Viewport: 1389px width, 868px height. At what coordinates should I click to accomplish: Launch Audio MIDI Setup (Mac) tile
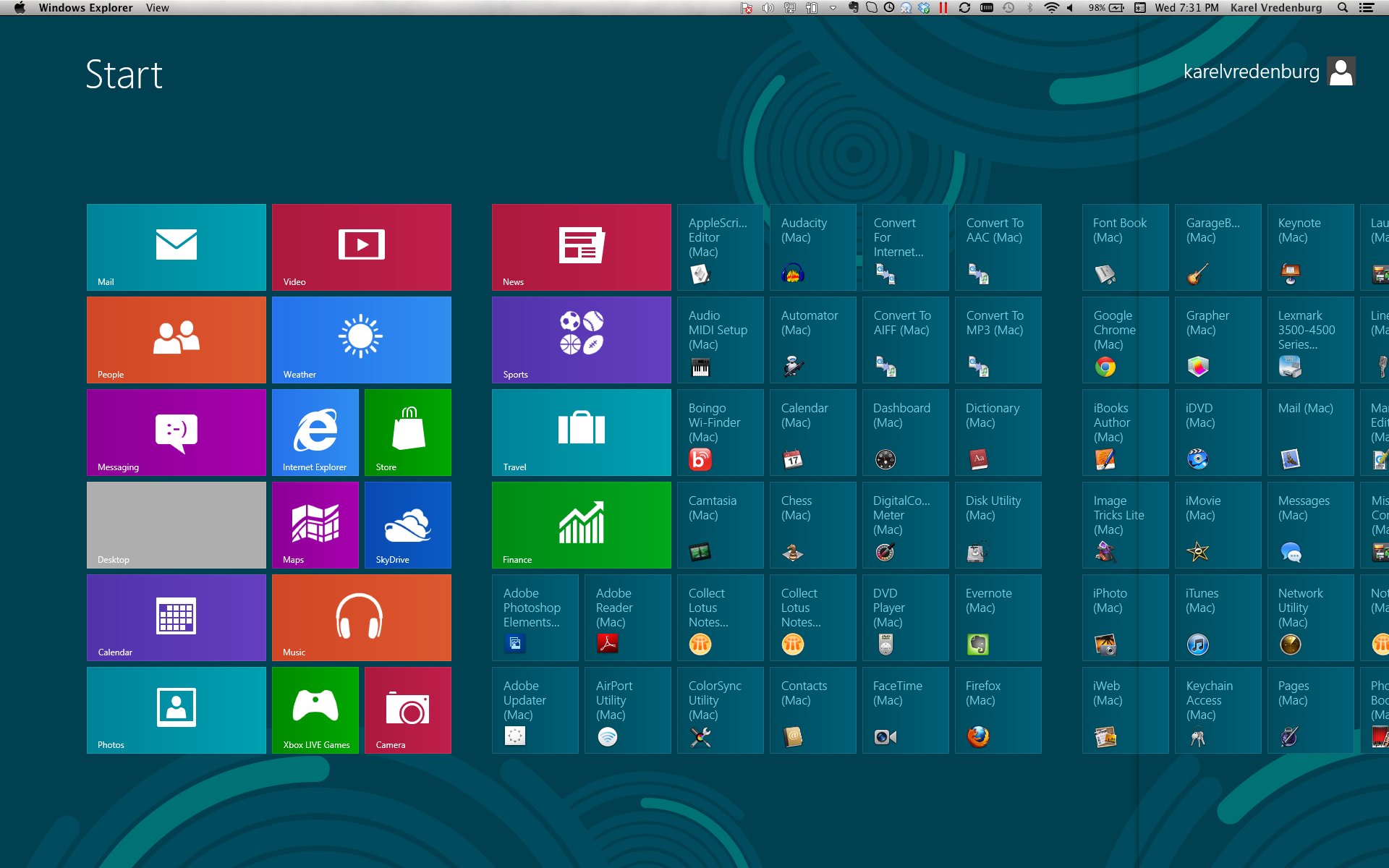pyautogui.click(x=721, y=340)
